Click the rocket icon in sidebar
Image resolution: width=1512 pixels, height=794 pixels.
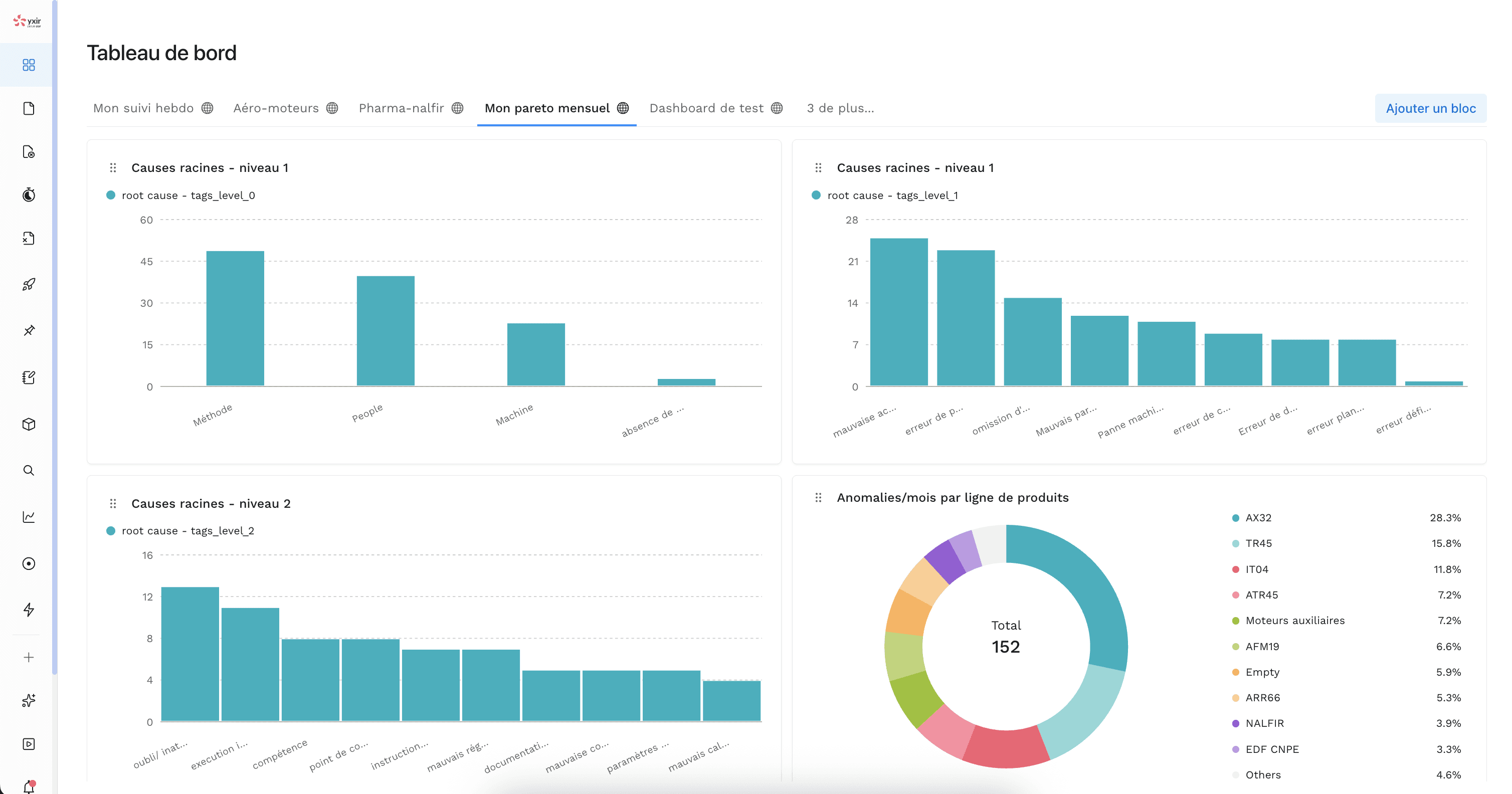click(x=28, y=285)
